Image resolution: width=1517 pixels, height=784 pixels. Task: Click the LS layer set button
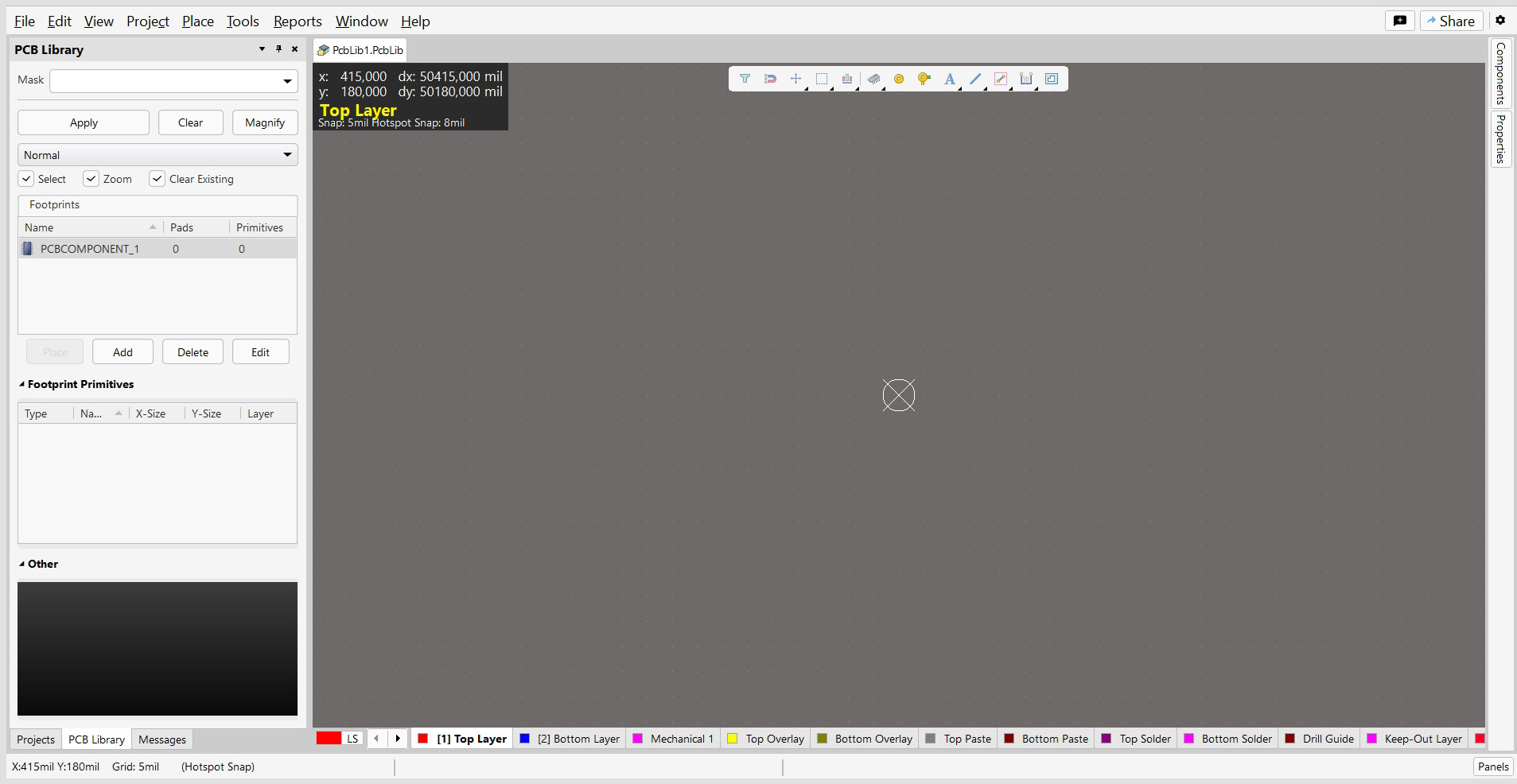(x=352, y=739)
